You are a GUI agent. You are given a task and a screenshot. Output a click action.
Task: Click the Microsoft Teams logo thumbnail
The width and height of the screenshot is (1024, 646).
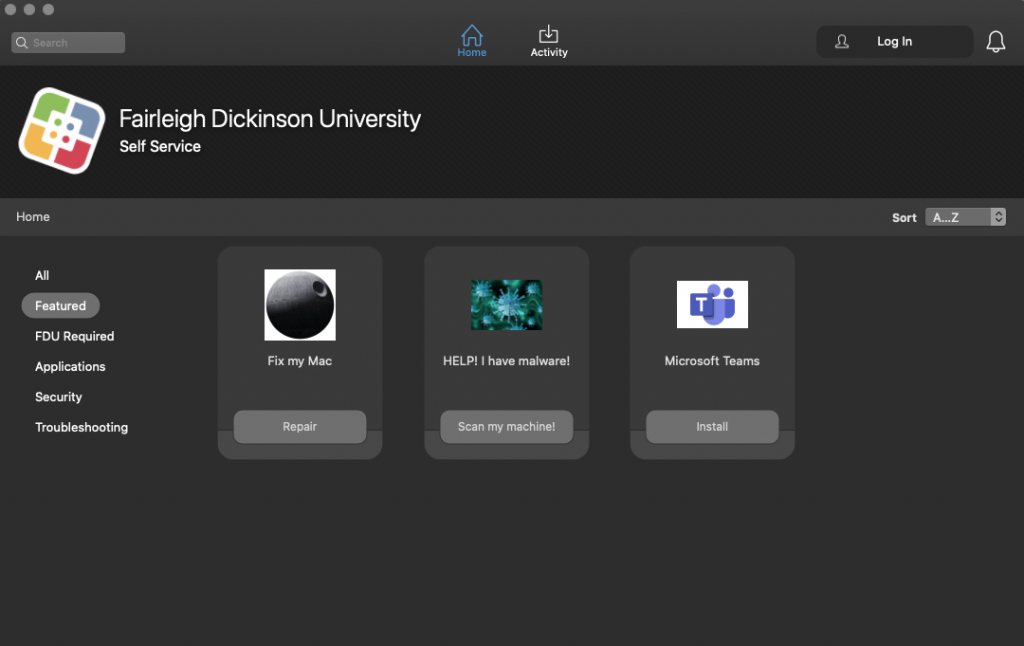[x=712, y=304]
